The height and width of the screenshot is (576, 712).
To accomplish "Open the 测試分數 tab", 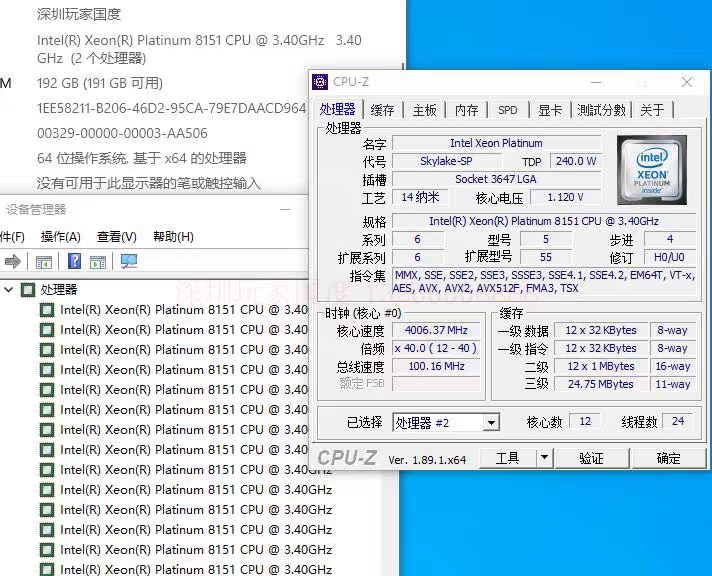I will click(601, 110).
